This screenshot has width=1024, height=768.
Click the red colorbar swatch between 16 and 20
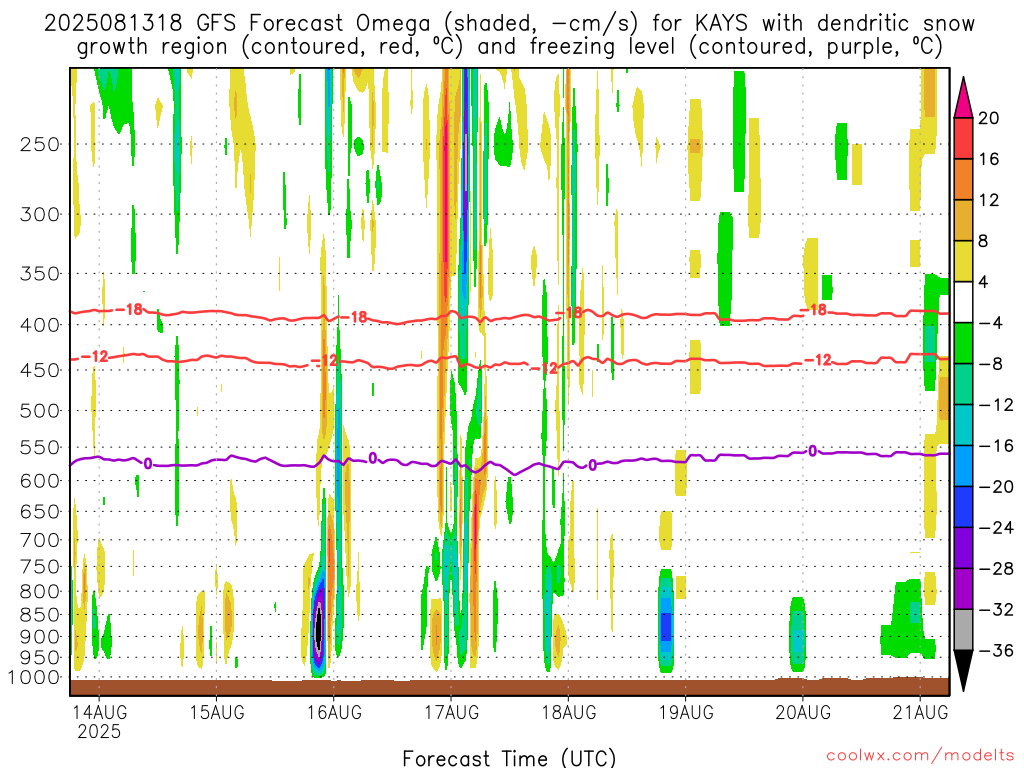click(963, 138)
